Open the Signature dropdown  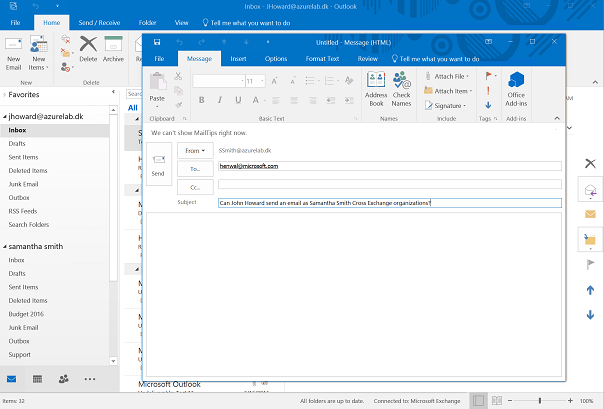445,106
